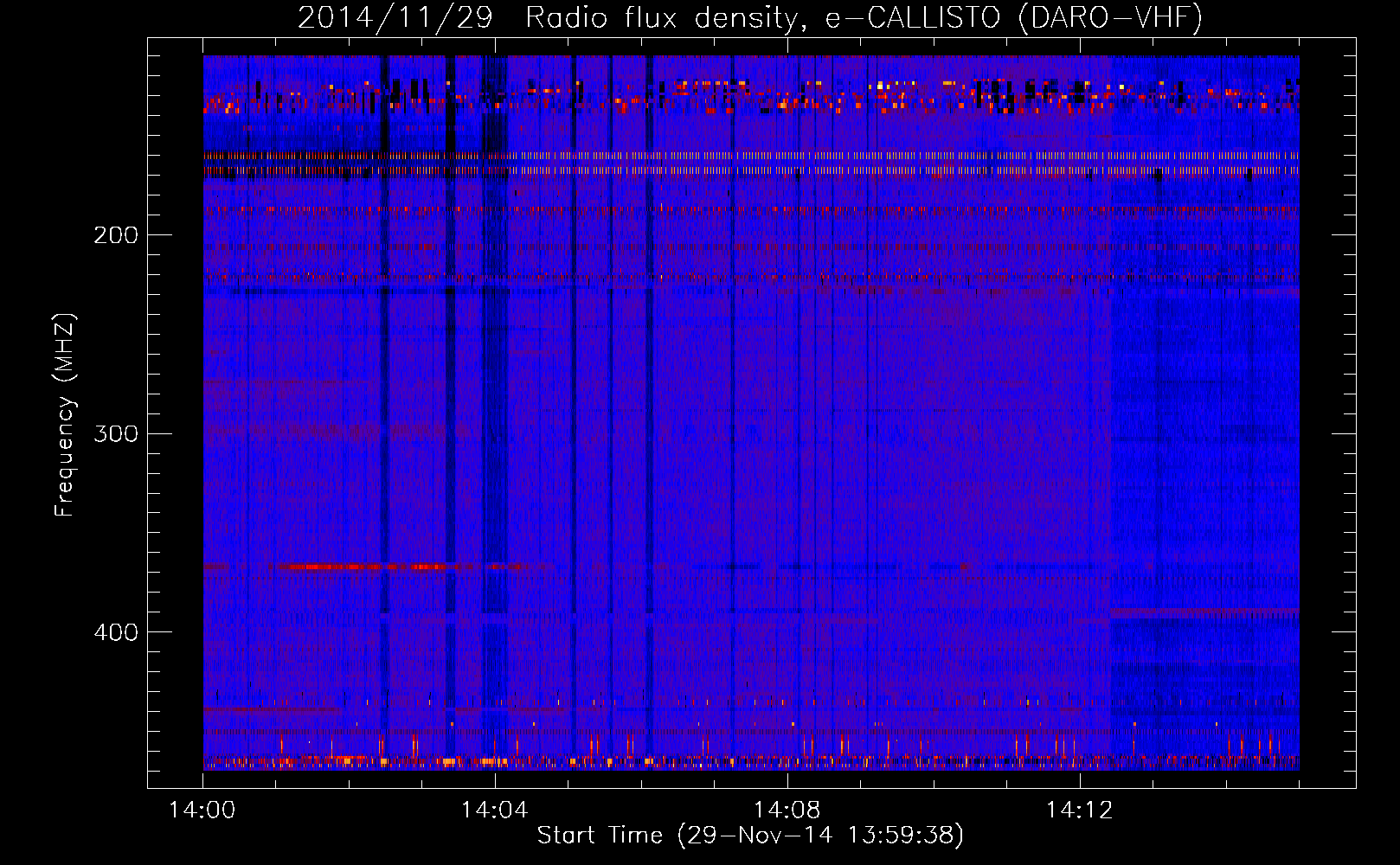Screen dimensions: 1400x865
Task: Click the '14:00' time axis label
Action: [x=202, y=811]
